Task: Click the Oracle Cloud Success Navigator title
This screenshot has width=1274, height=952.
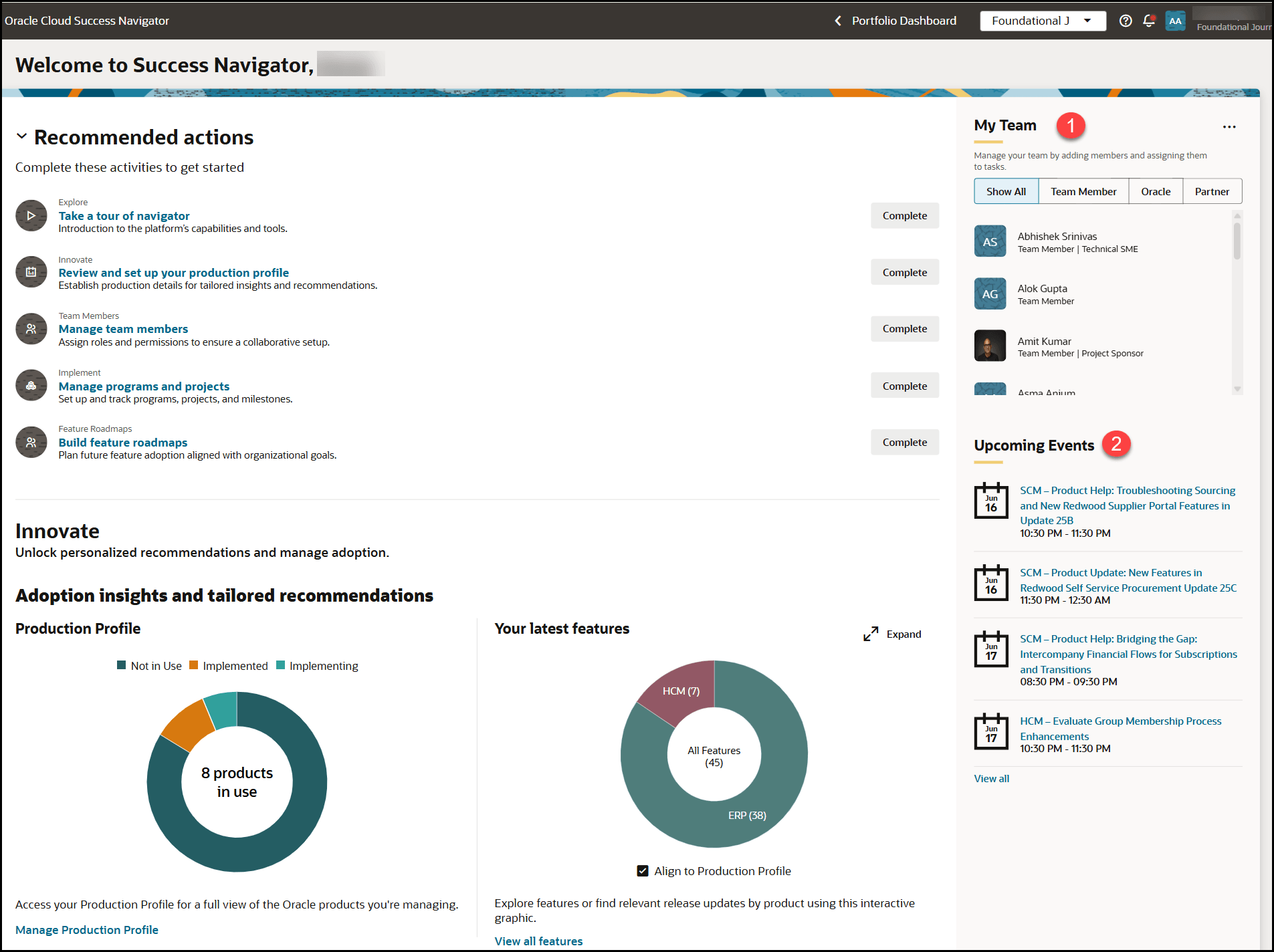Action: (87, 21)
